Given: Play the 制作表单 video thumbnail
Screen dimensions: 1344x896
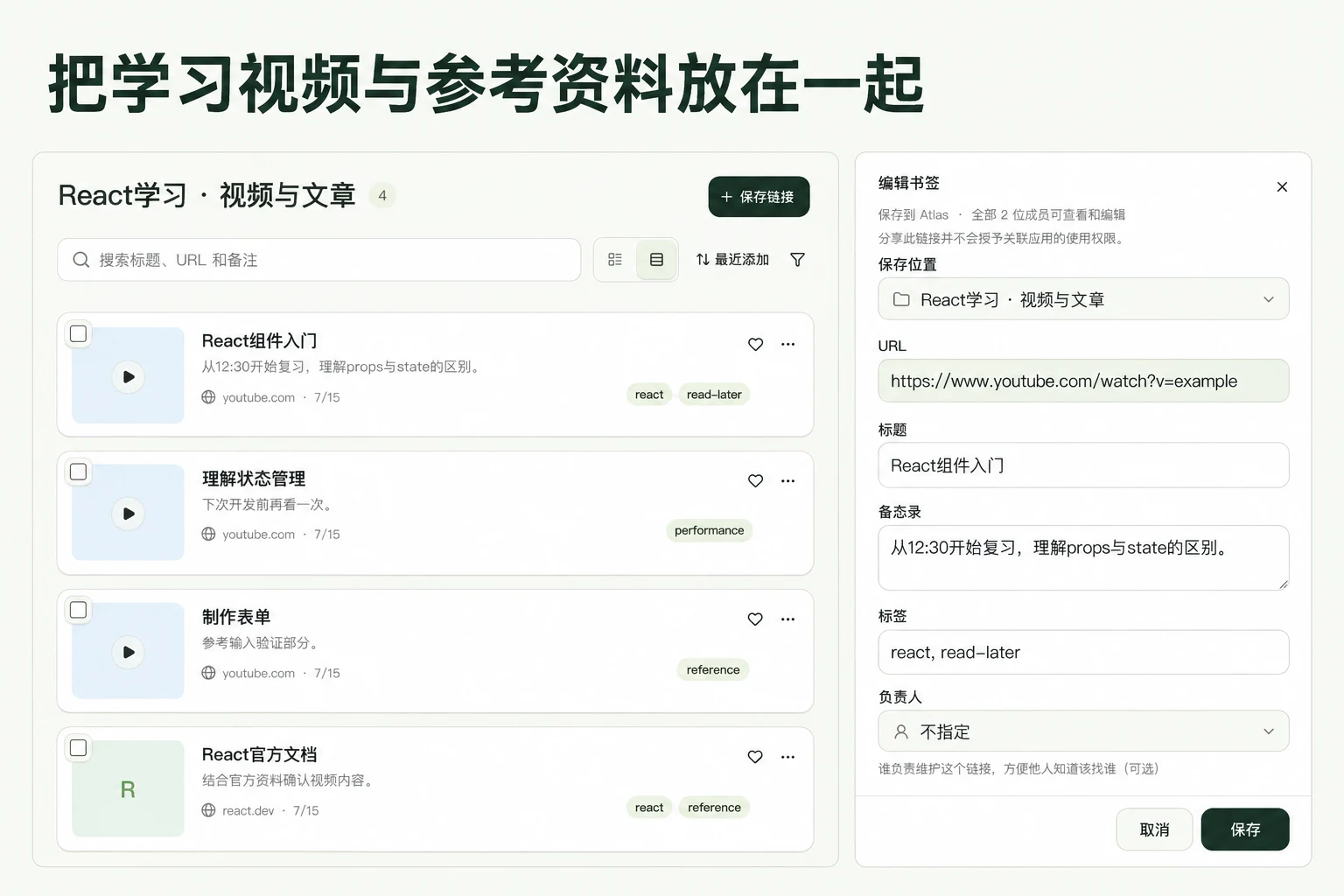Looking at the screenshot, I should [129, 652].
